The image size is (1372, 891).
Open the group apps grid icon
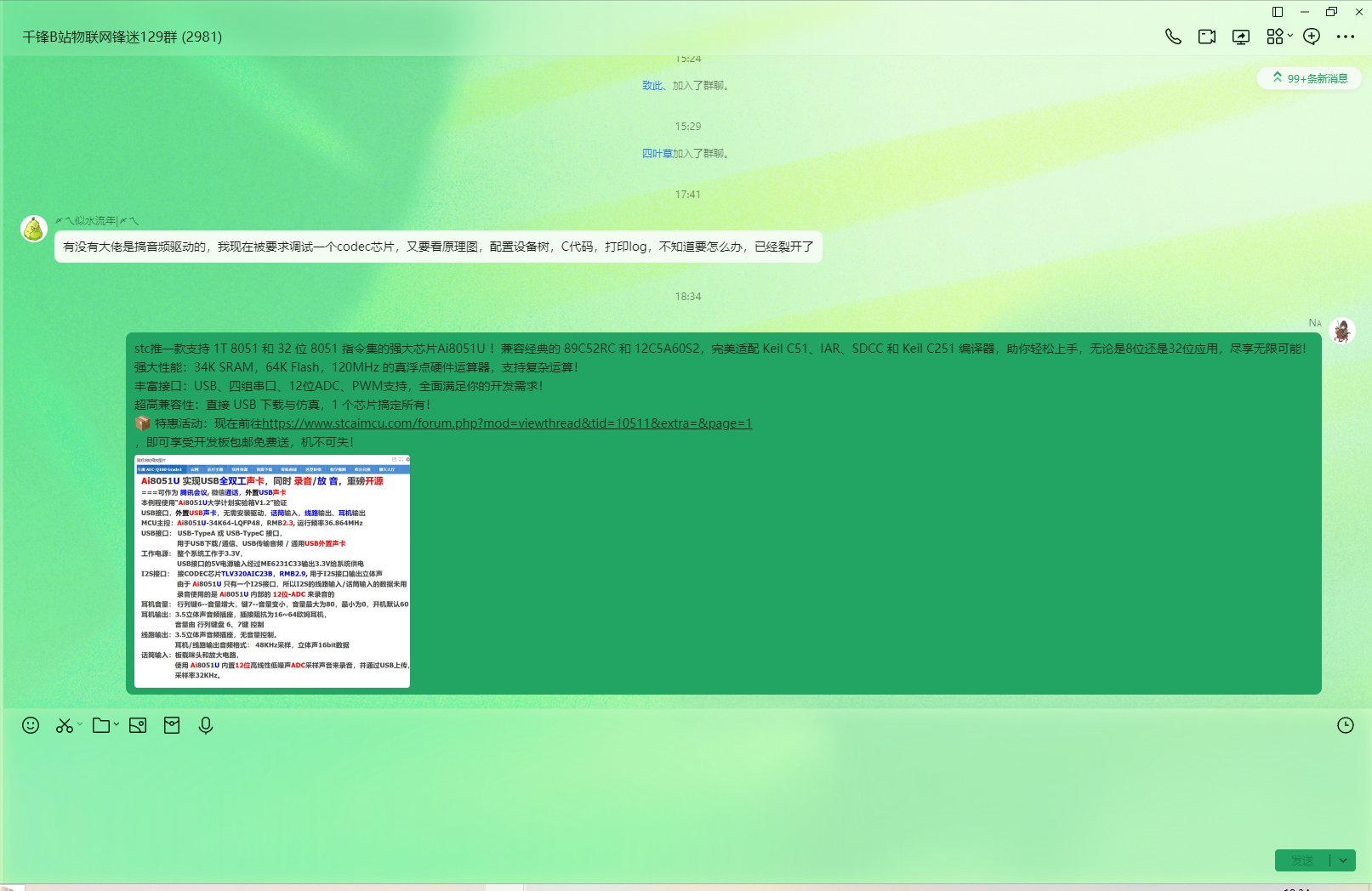pos(1274,37)
